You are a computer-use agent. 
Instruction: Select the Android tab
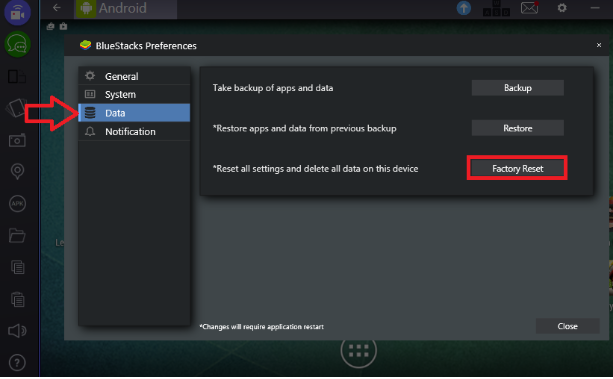(x=125, y=9)
